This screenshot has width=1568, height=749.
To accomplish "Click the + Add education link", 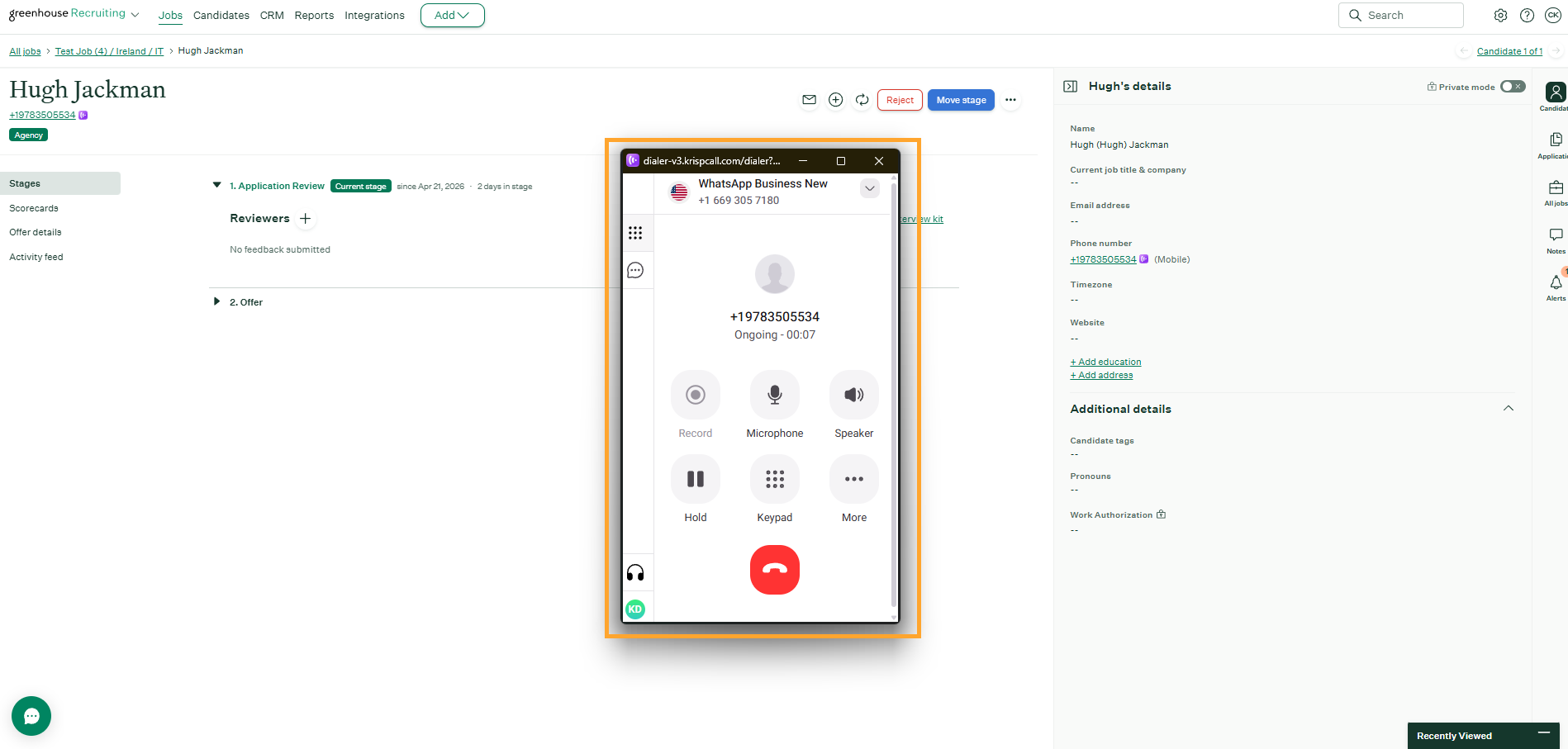I will click(1105, 362).
